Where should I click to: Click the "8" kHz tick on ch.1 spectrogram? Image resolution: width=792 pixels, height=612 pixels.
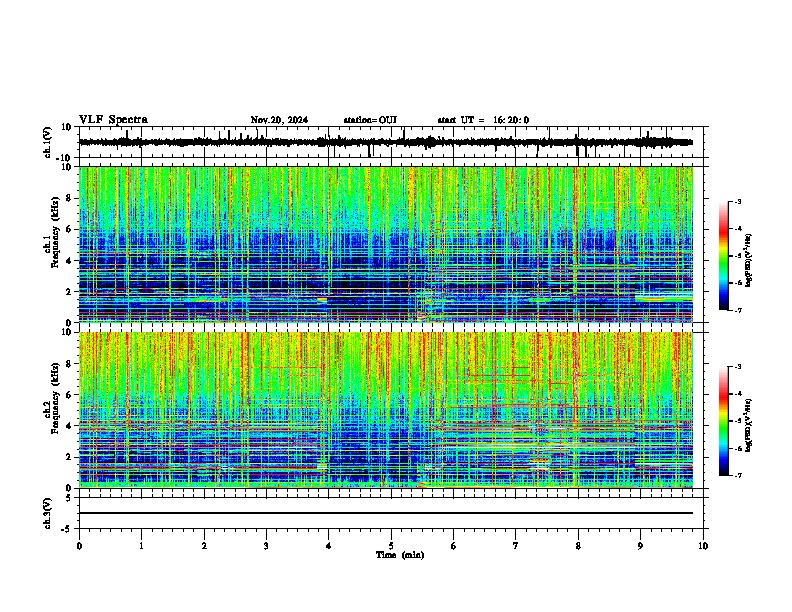coord(69,198)
